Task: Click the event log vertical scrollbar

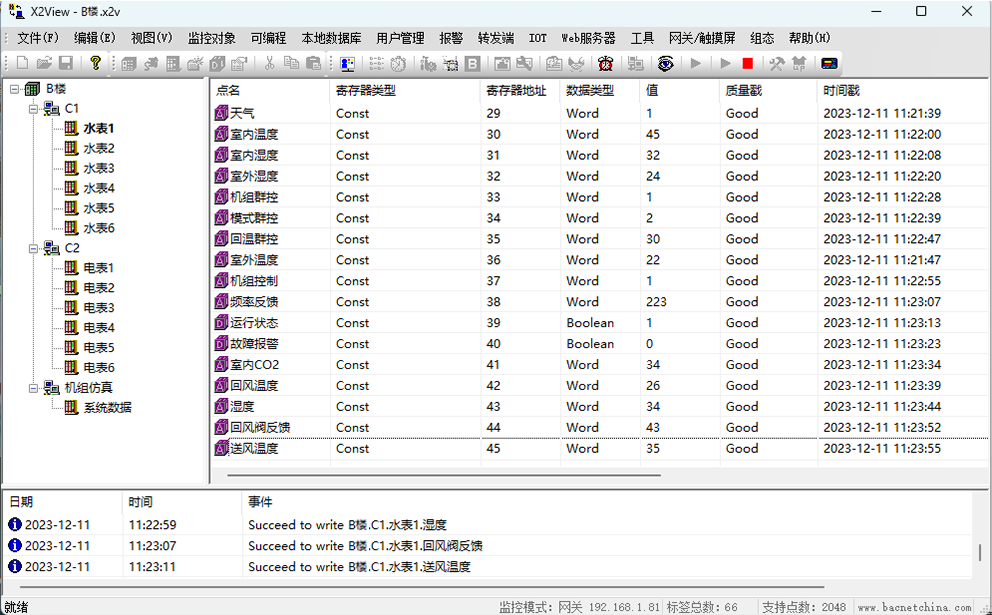Action: click(x=980, y=553)
